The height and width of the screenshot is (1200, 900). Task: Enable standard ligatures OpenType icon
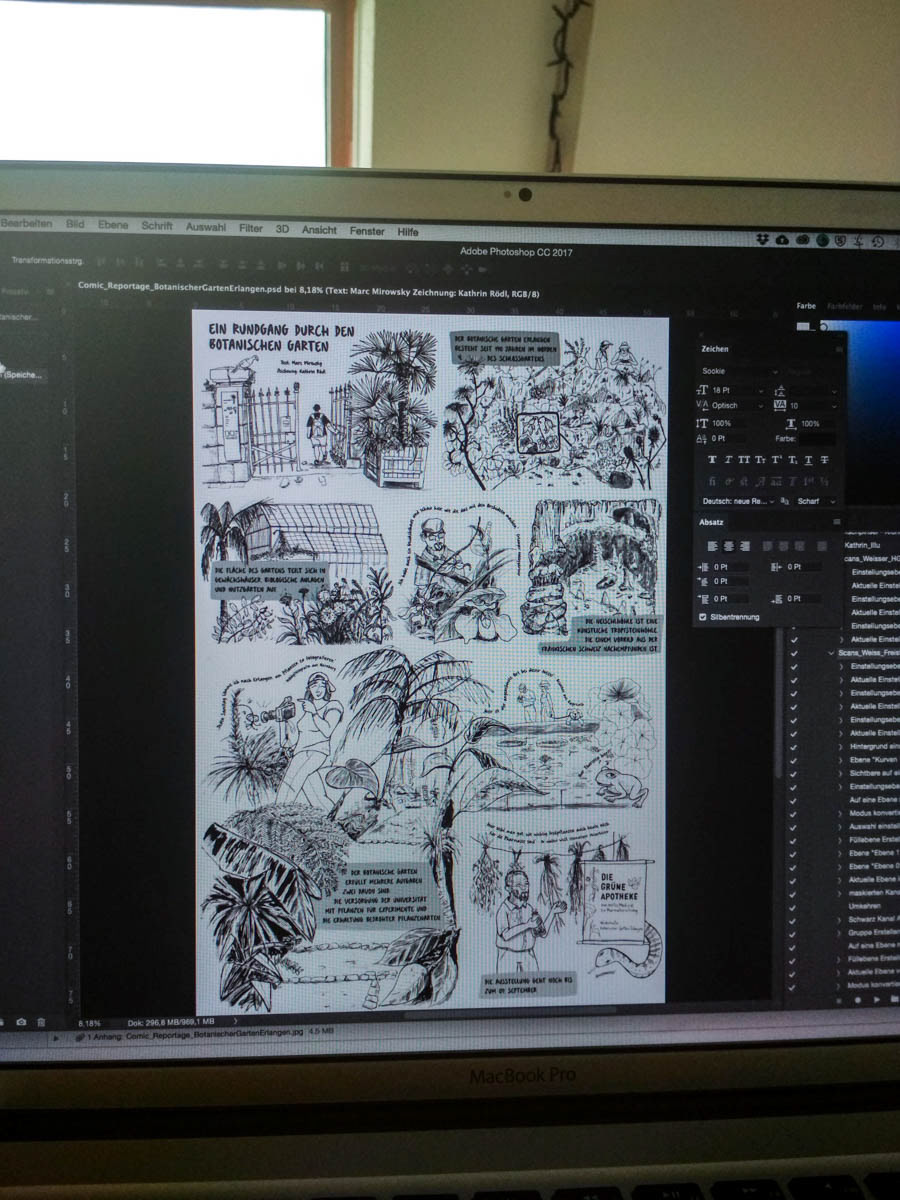click(712, 481)
